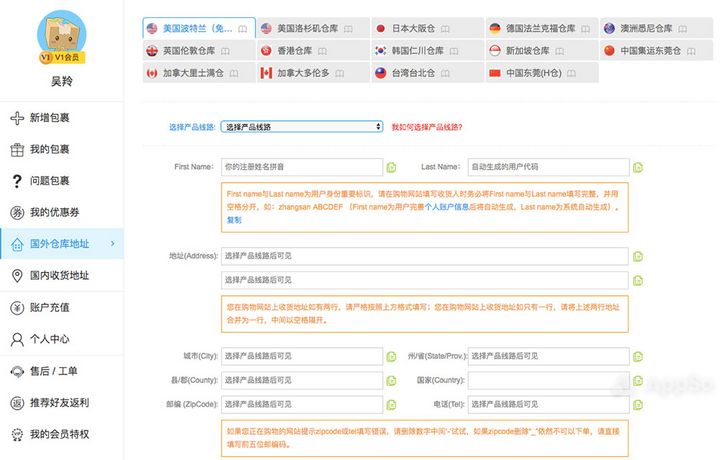Focus the ZipCode input field

(x=302, y=405)
